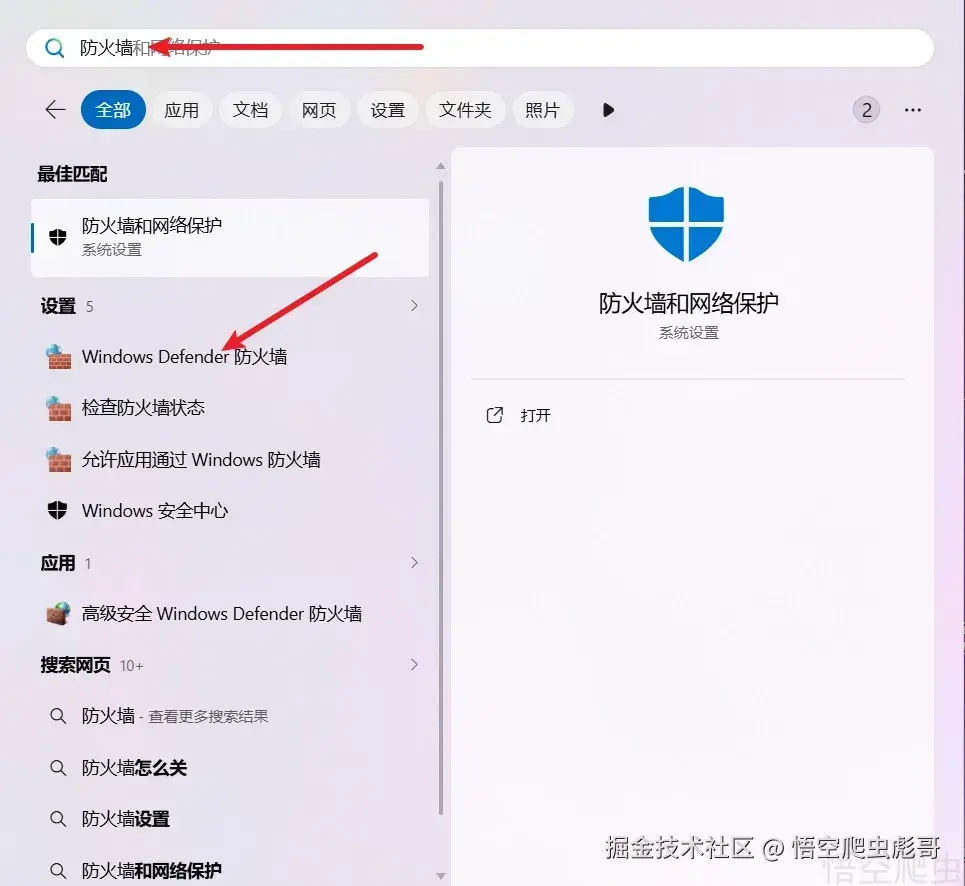Viewport: 965px width, 886px height.
Task: Click shield icon beside Windows 安全中心
Action: 58,510
